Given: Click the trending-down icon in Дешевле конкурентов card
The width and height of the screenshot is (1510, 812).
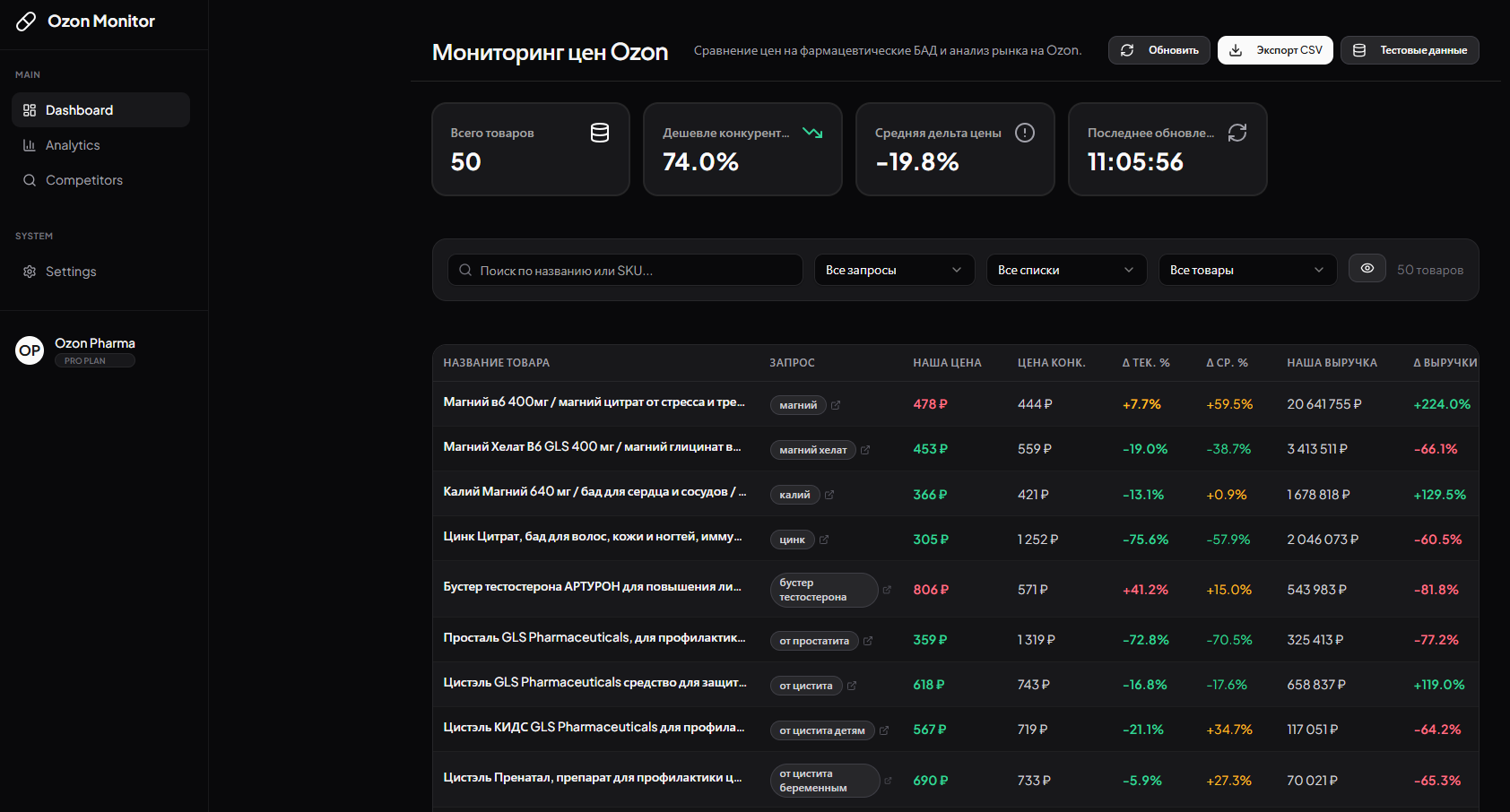Looking at the screenshot, I should click(812, 133).
